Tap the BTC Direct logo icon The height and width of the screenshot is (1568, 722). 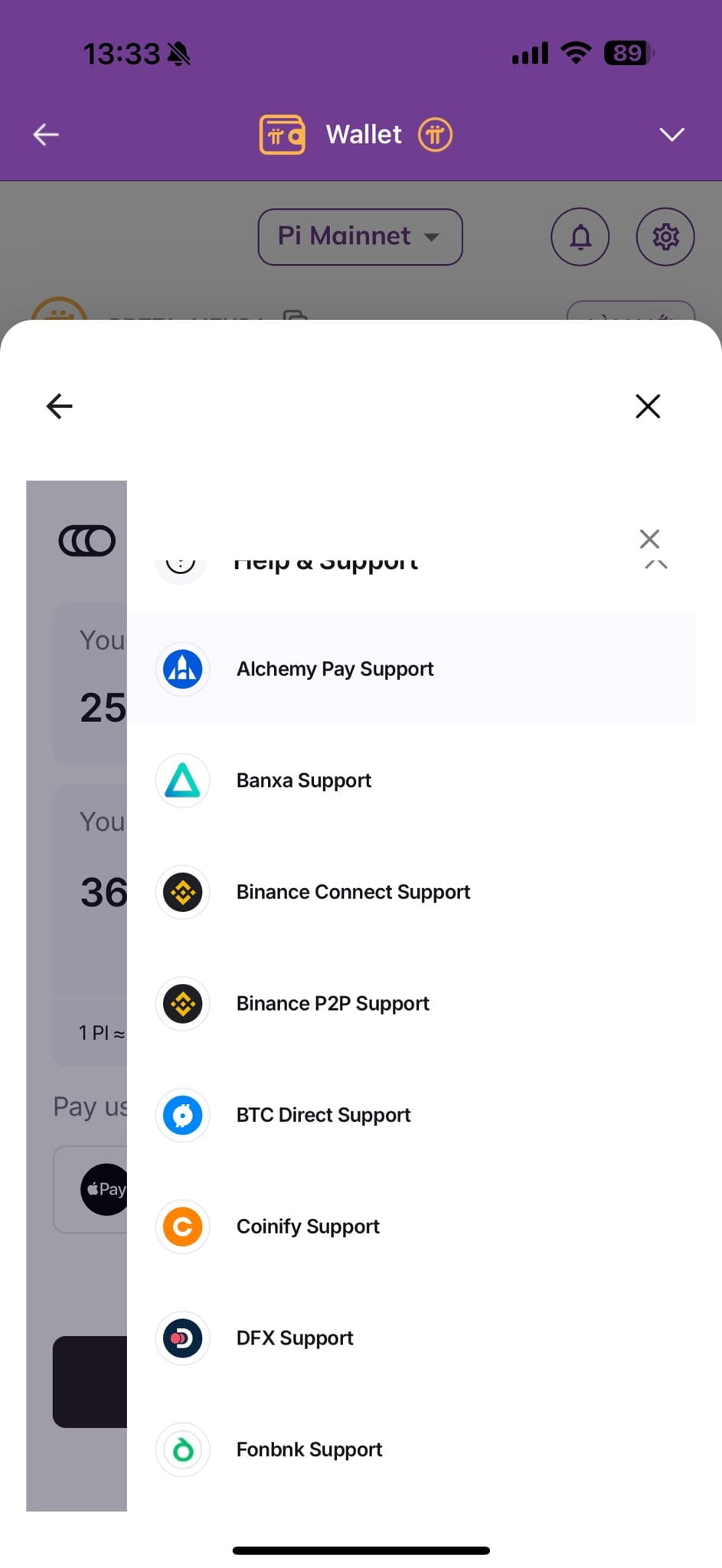pyautogui.click(x=182, y=1116)
